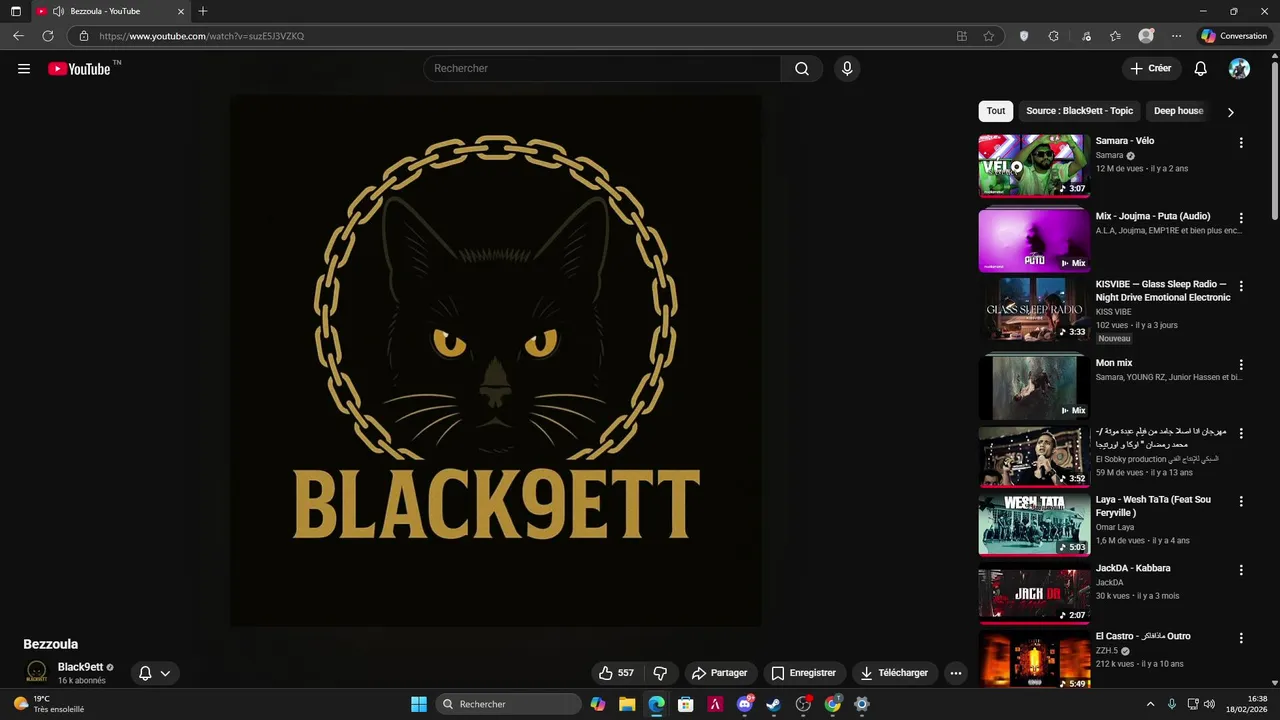Click the YouTube search input field
1280x720 pixels.
point(602,68)
